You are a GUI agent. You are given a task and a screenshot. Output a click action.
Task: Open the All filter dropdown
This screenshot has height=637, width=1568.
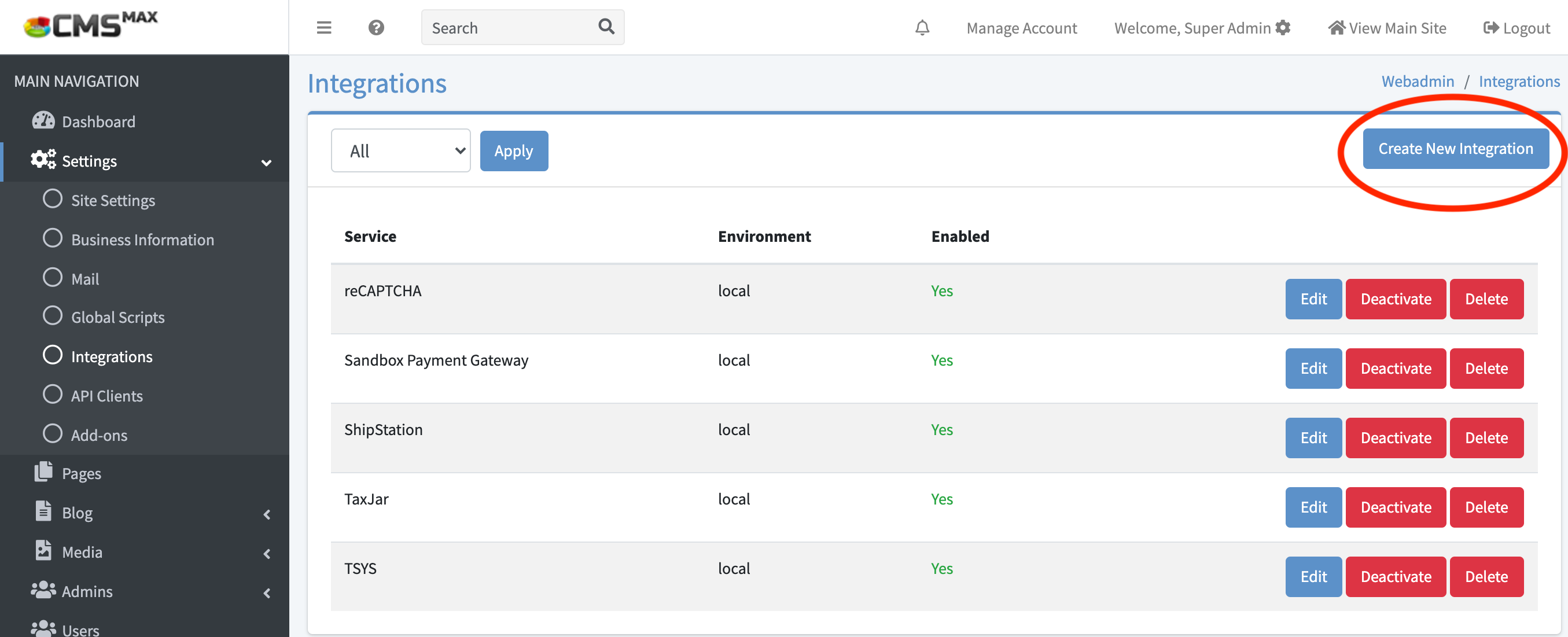click(400, 150)
